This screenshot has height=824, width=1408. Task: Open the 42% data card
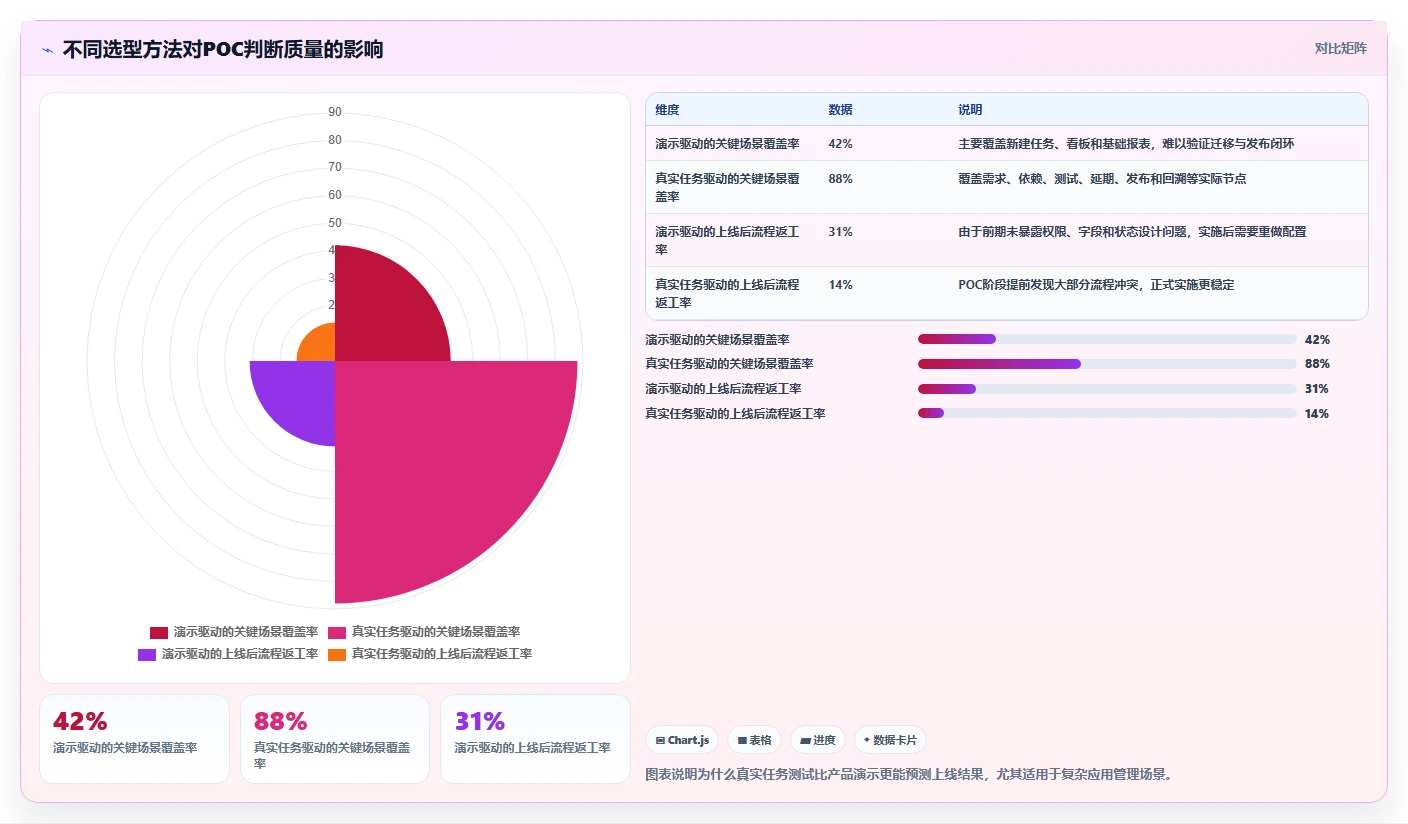pos(134,739)
